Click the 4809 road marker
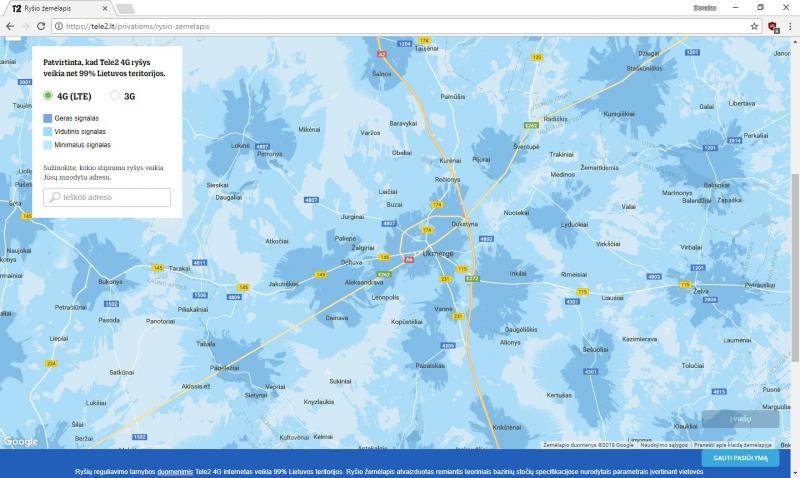The image size is (800, 478). (234, 297)
